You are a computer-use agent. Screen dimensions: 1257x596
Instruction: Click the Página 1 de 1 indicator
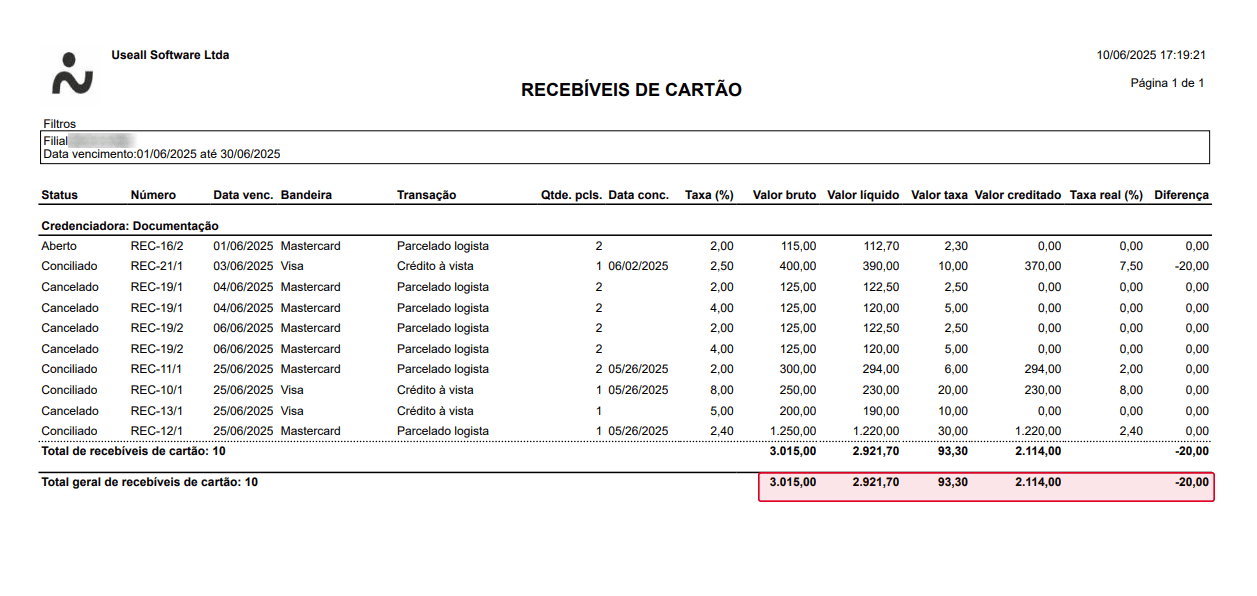(1166, 83)
